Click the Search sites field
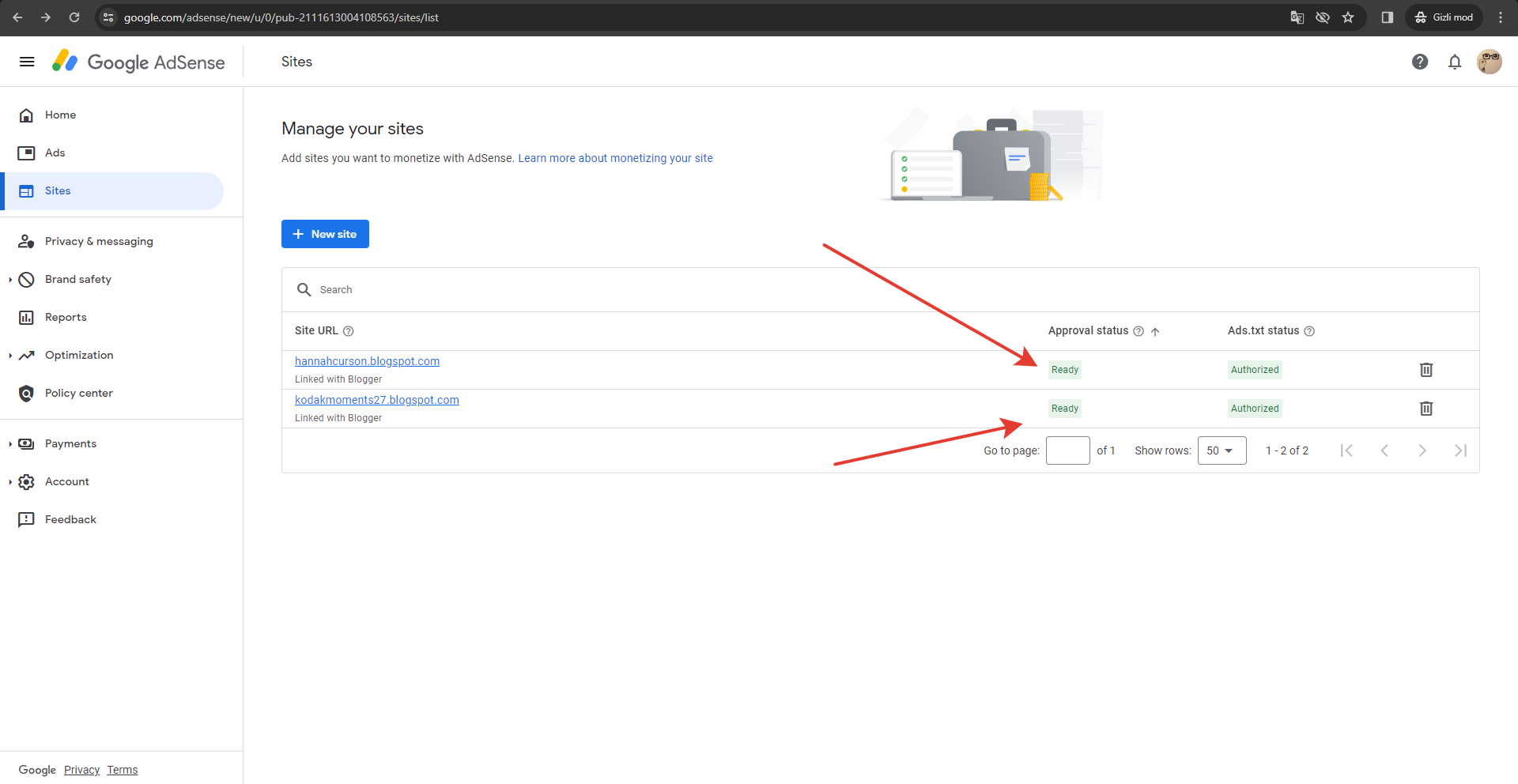This screenshot has width=1518, height=784. 880,290
